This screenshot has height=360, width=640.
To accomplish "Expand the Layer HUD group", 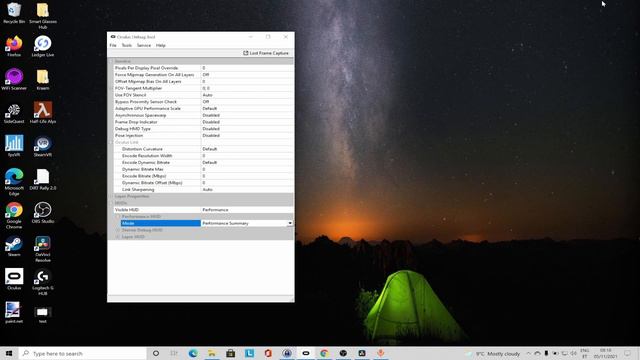I will [x=118, y=237].
